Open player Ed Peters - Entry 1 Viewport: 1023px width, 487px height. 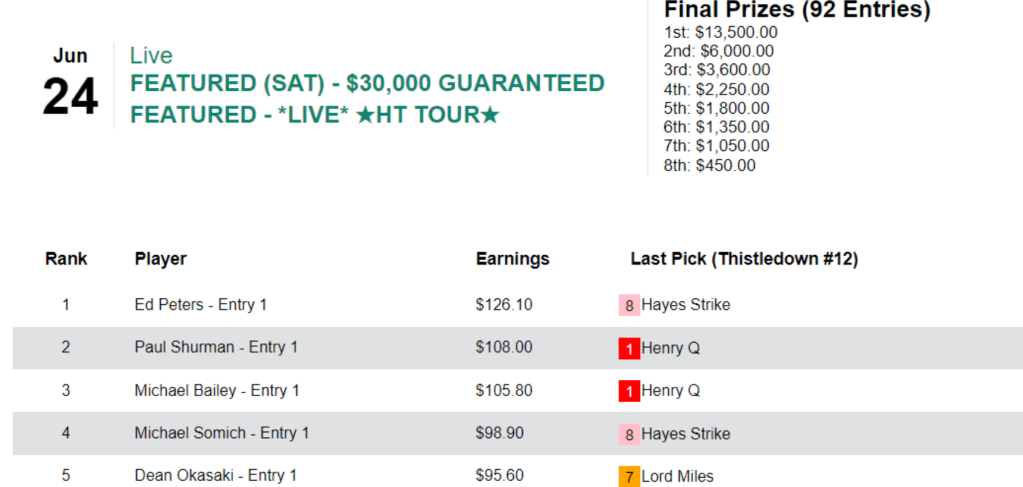point(200,304)
